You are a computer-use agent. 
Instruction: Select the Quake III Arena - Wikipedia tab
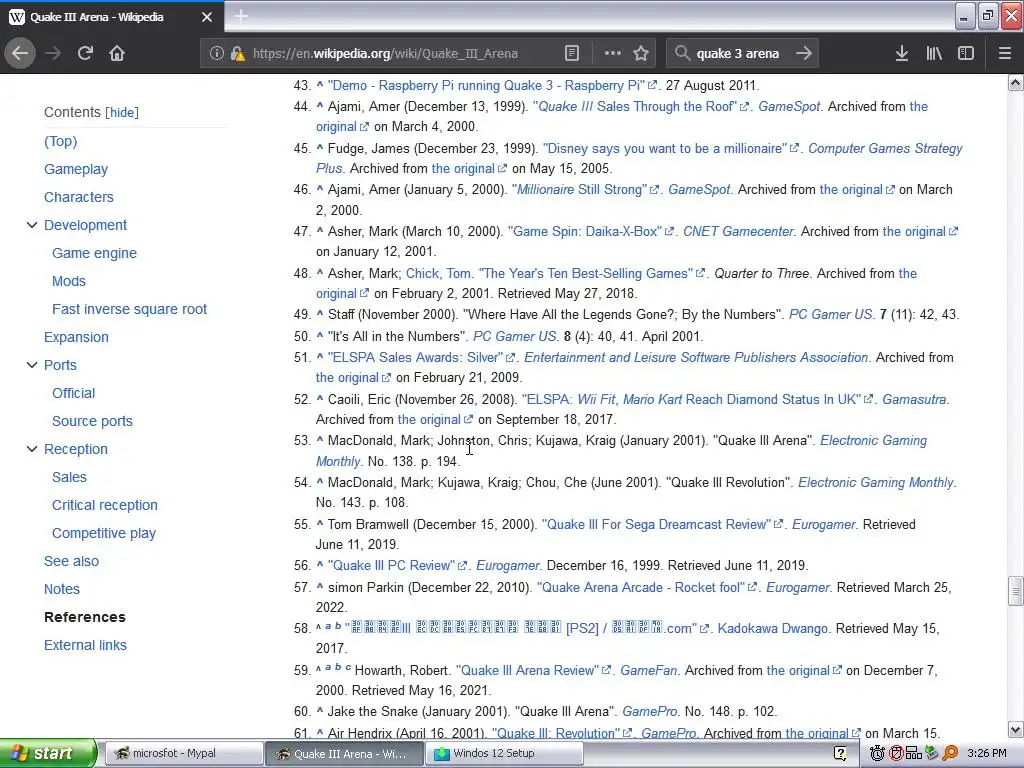[111, 17]
